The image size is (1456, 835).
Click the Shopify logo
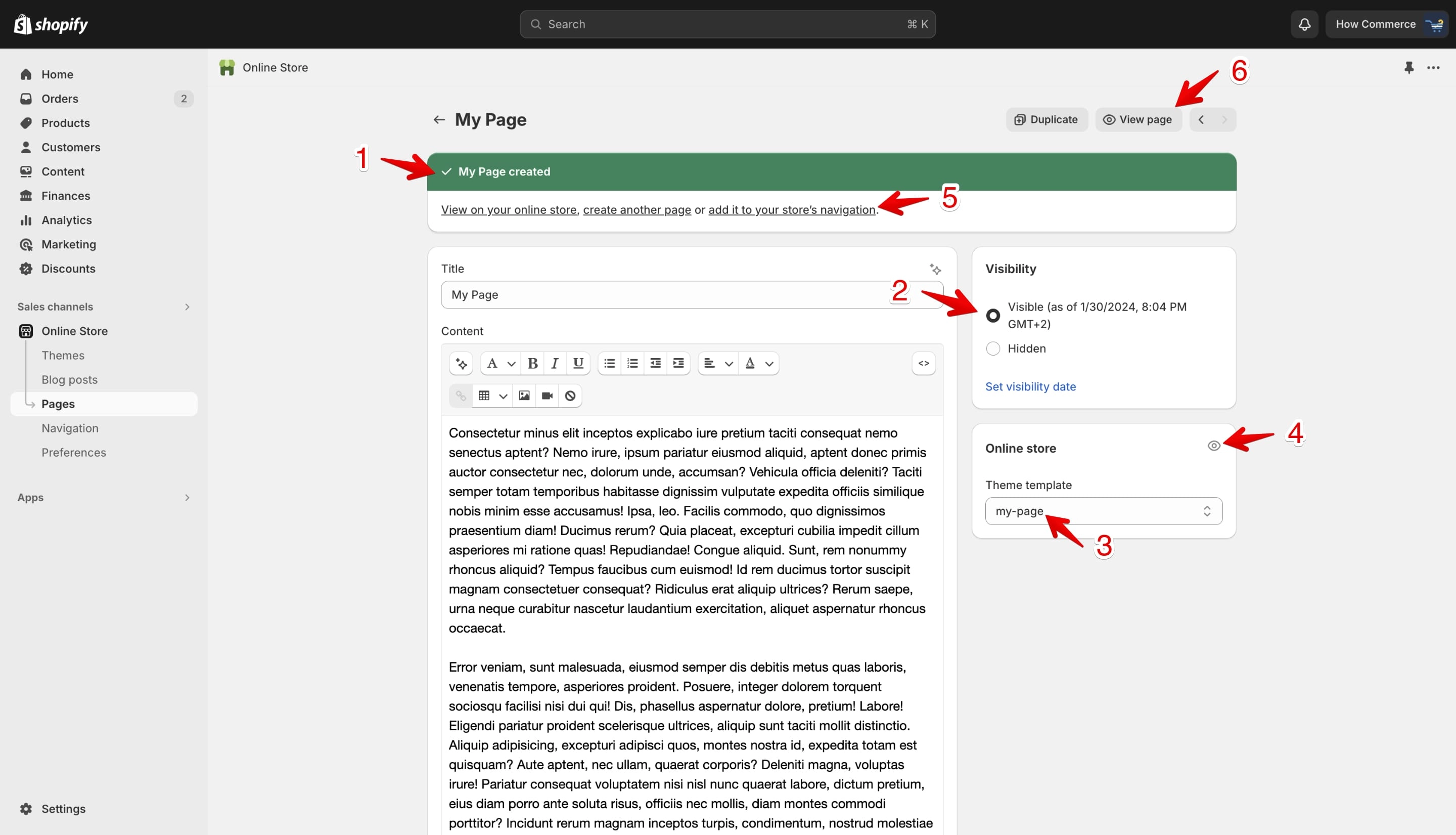click(x=51, y=24)
